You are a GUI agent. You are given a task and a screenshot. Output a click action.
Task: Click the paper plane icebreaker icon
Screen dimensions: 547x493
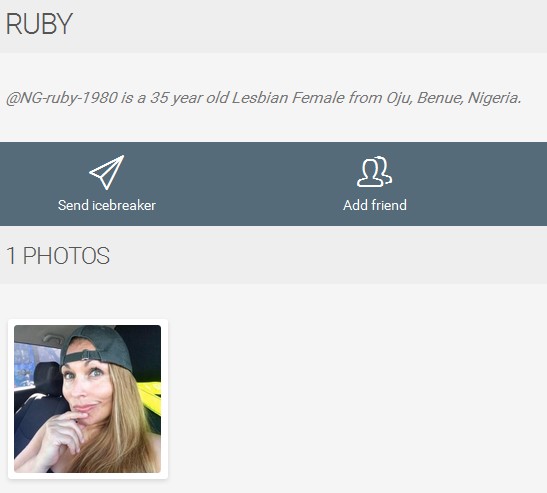[x=107, y=172]
